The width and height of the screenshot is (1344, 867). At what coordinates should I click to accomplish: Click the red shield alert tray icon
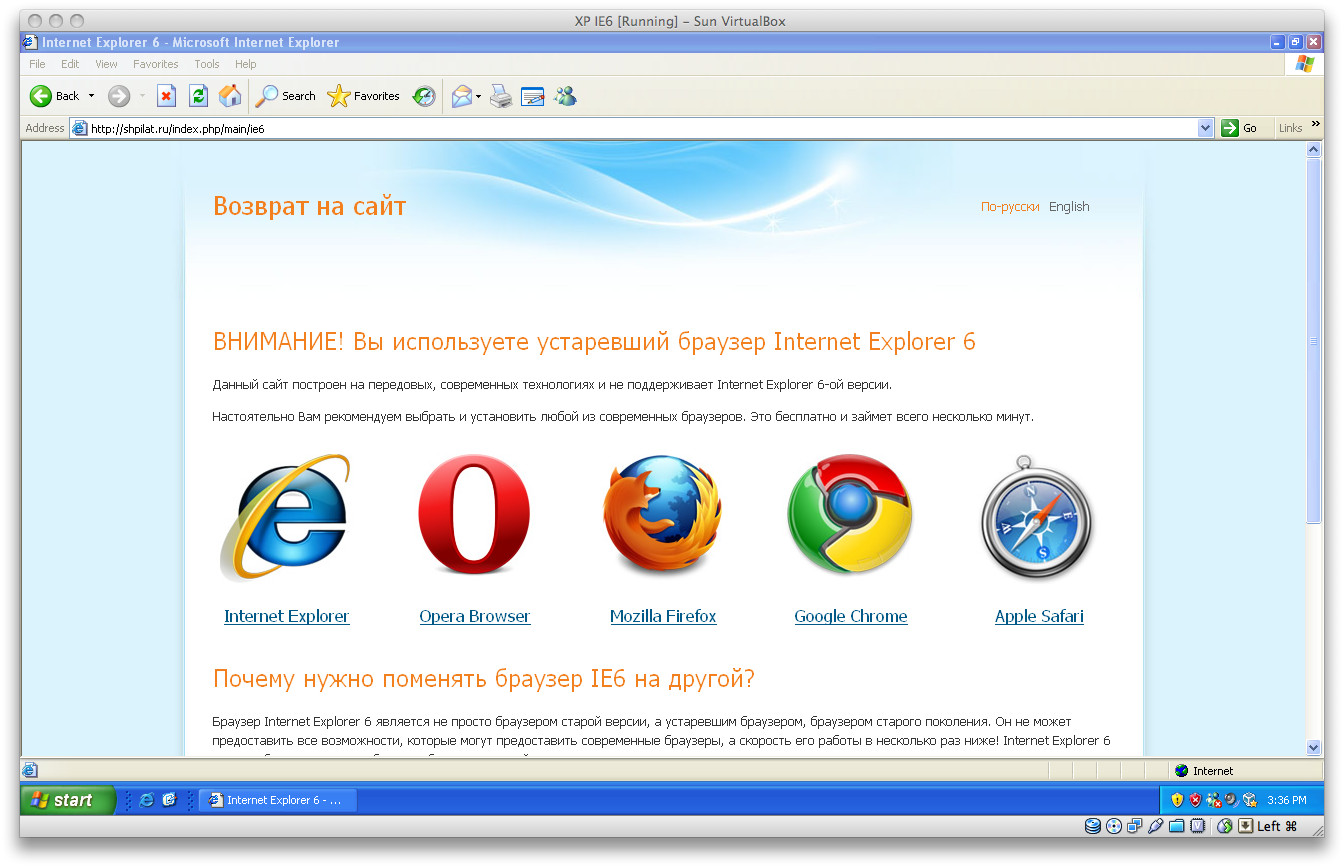pyautogui.click(x=1195, y=800)
